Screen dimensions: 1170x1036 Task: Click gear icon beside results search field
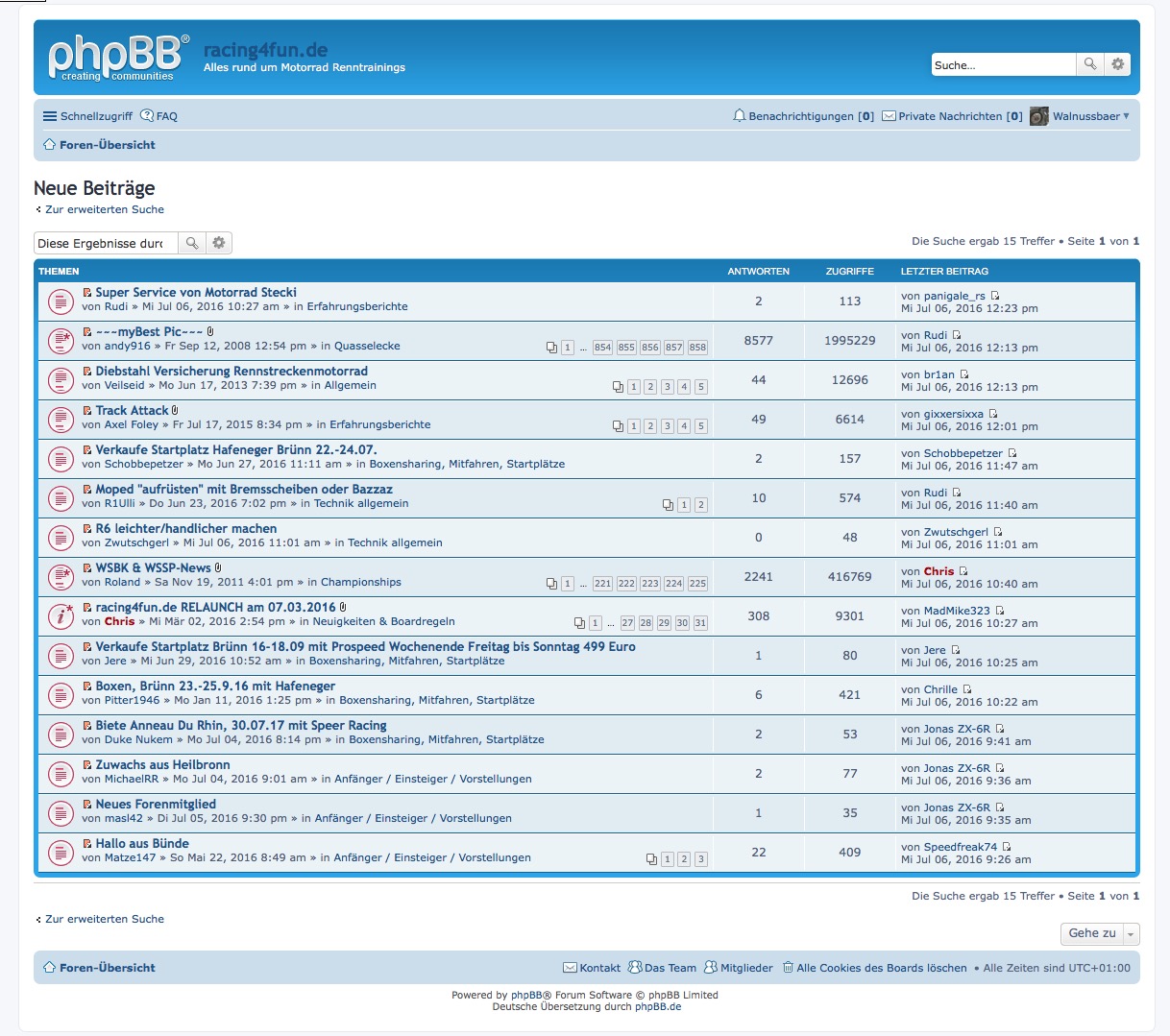[x=219, y=243]
